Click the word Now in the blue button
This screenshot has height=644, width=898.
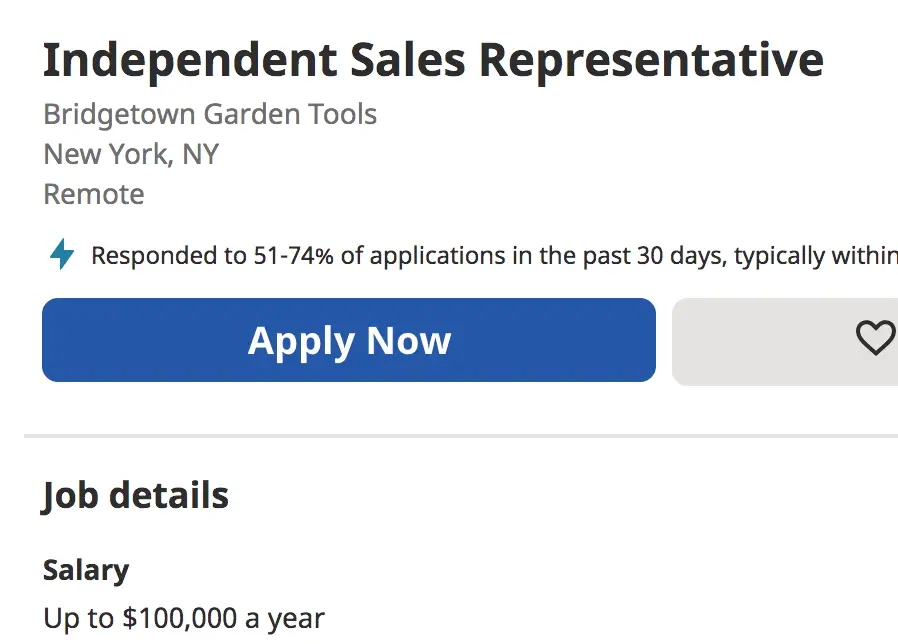409,340
